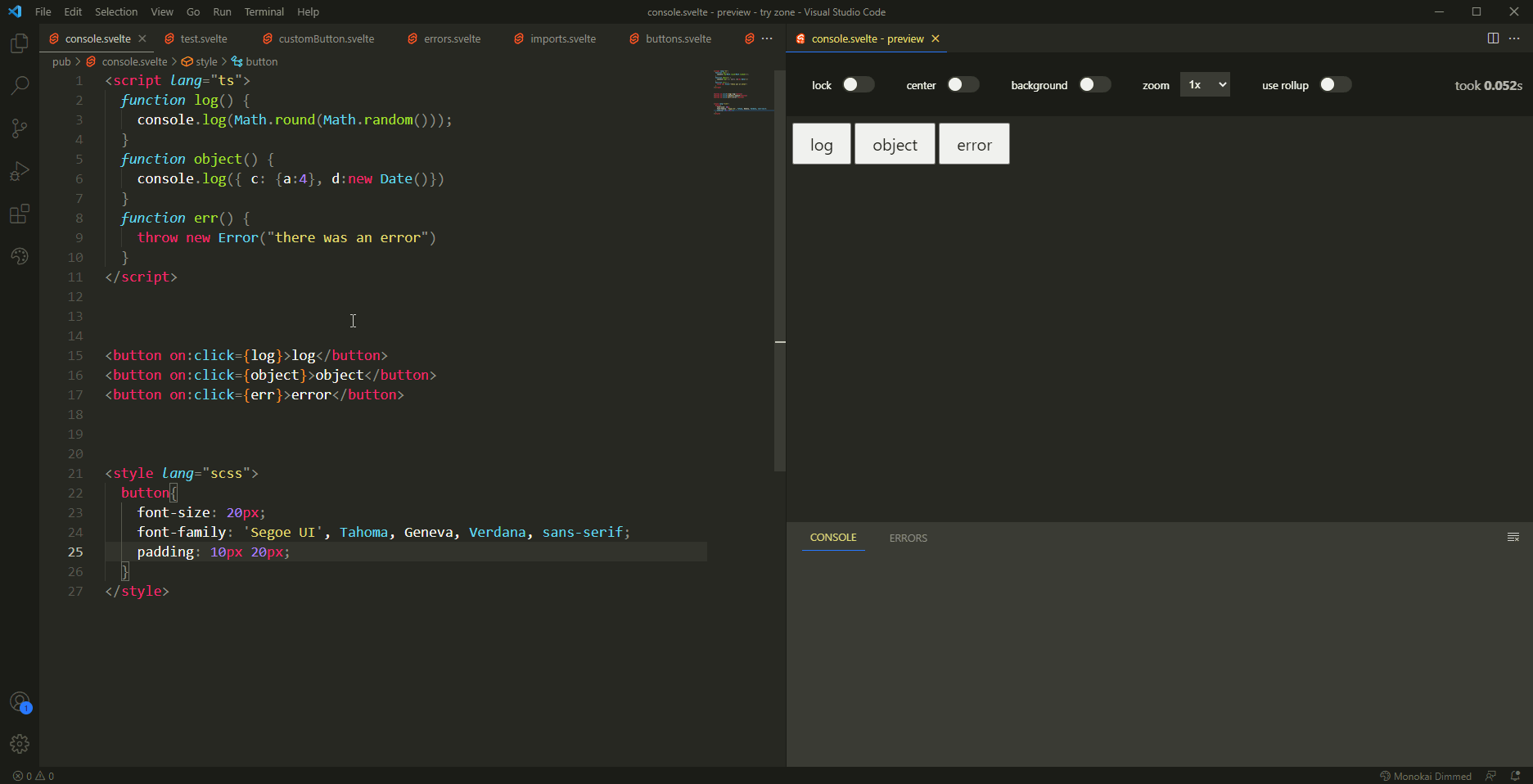Click the console.svelte breadcrumb file icon
Image resolution: width=1533 pixels, height=784 pixels.
tap(91, 61)
